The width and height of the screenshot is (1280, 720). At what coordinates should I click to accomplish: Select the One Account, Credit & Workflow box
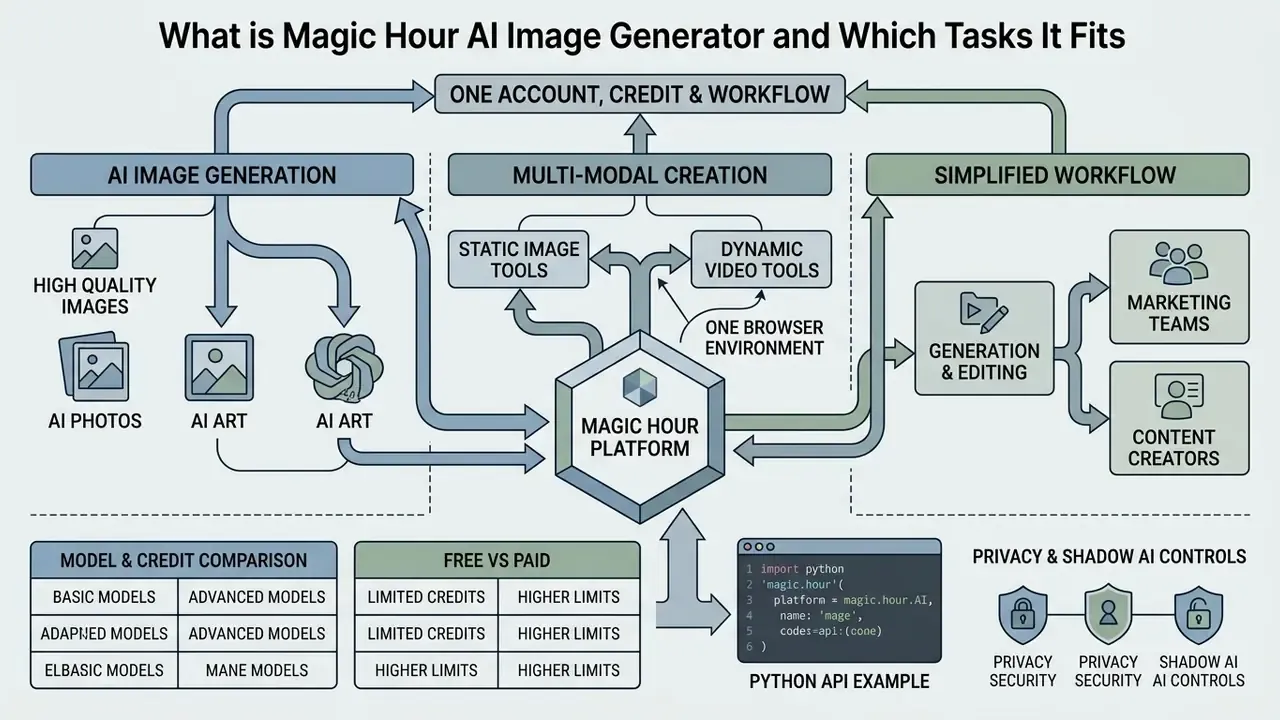[x=640, y=94]
